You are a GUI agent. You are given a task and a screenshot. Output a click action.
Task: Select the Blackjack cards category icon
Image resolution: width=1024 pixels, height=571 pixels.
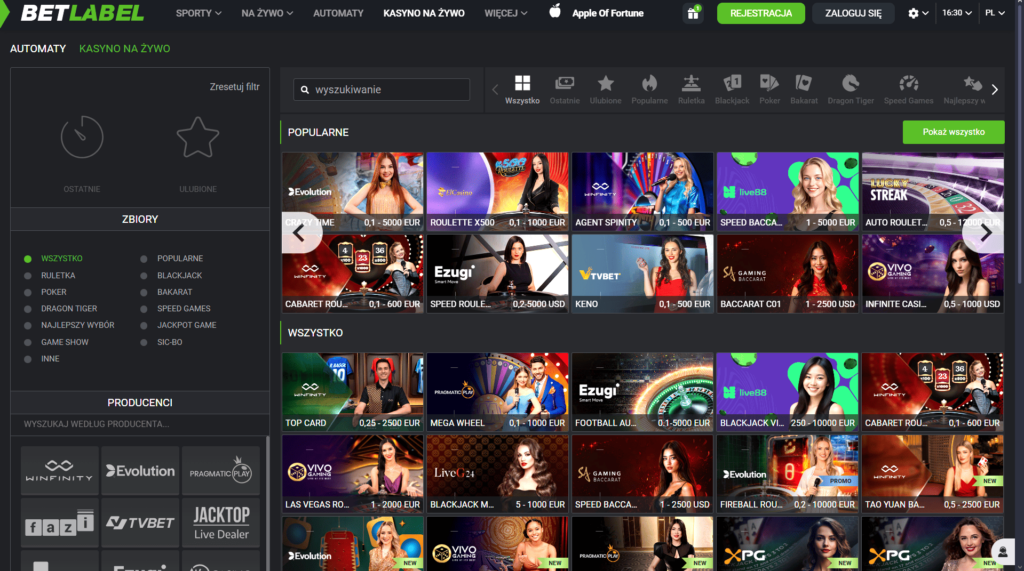(732, 84)
